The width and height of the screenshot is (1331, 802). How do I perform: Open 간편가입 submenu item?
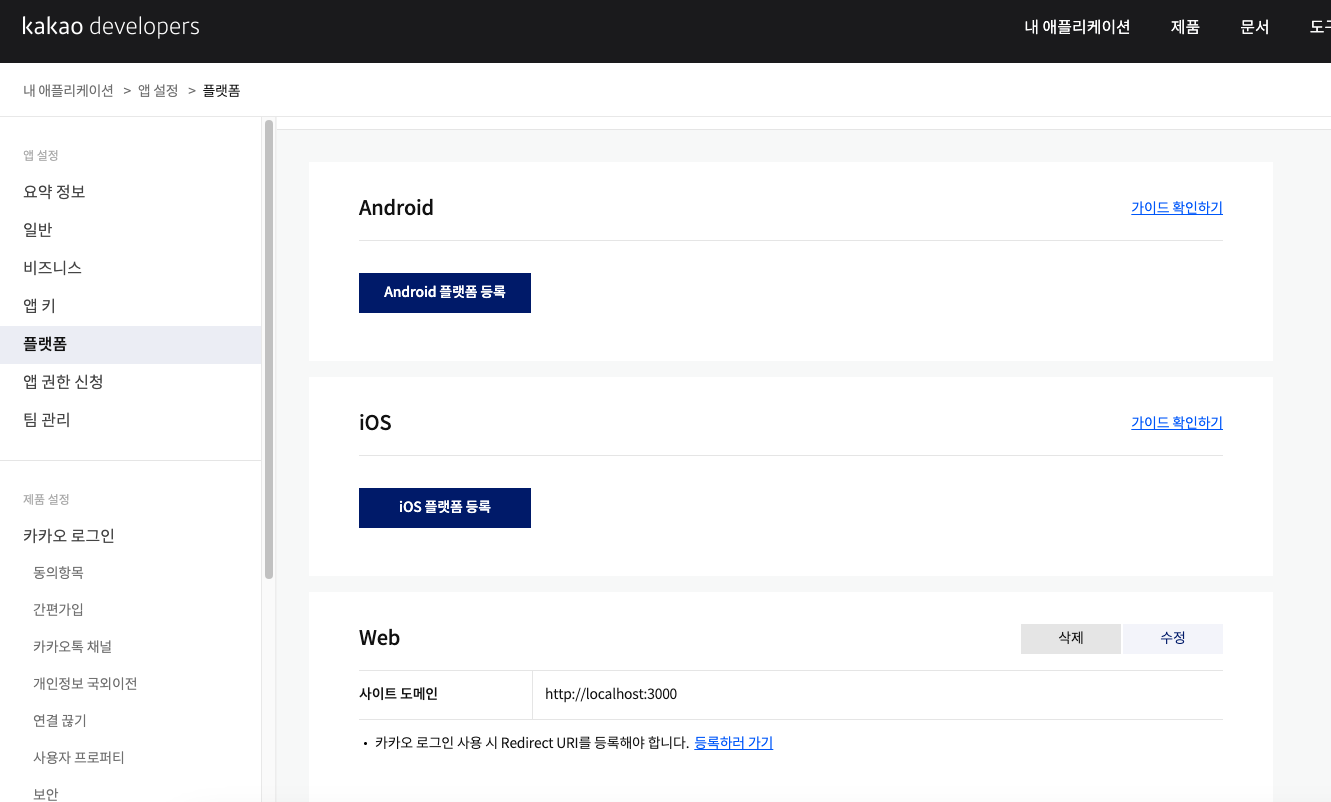[x=58, y=610]
